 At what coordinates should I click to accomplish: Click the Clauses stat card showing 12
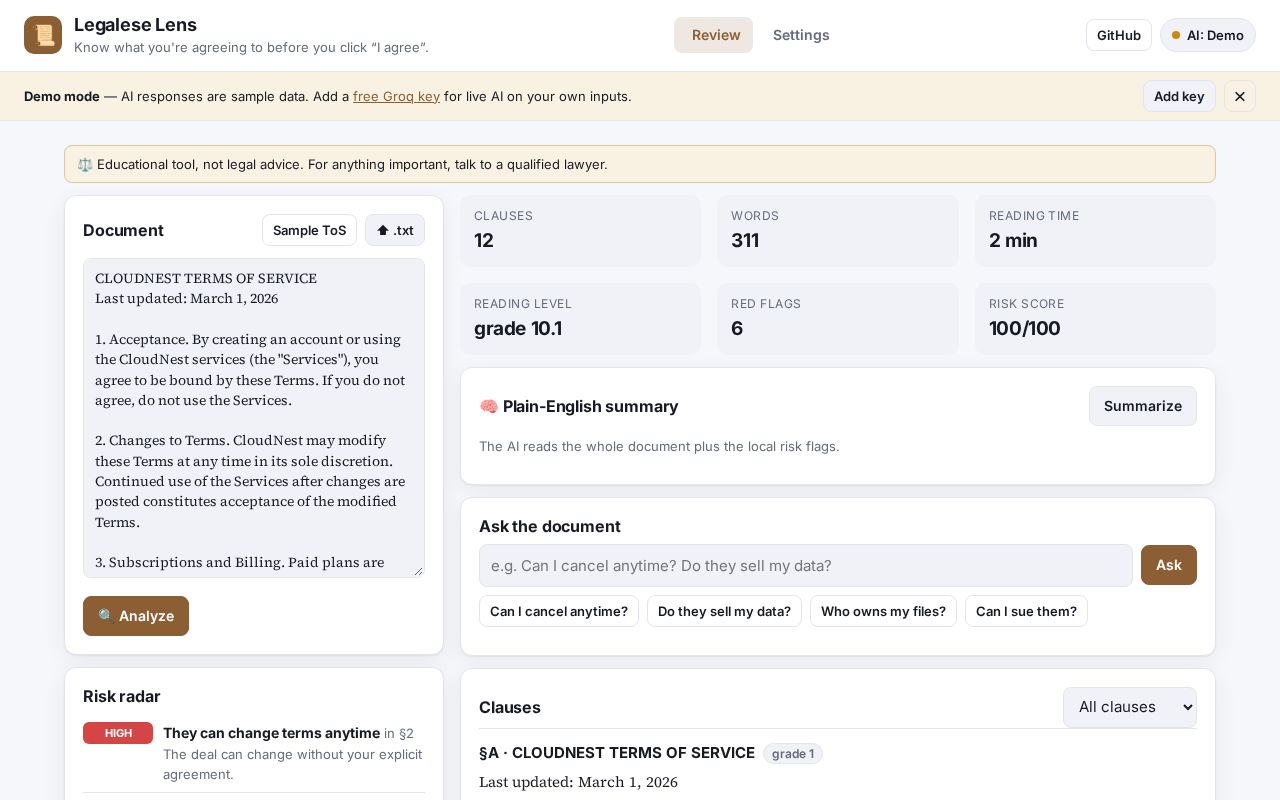(581, 231)
